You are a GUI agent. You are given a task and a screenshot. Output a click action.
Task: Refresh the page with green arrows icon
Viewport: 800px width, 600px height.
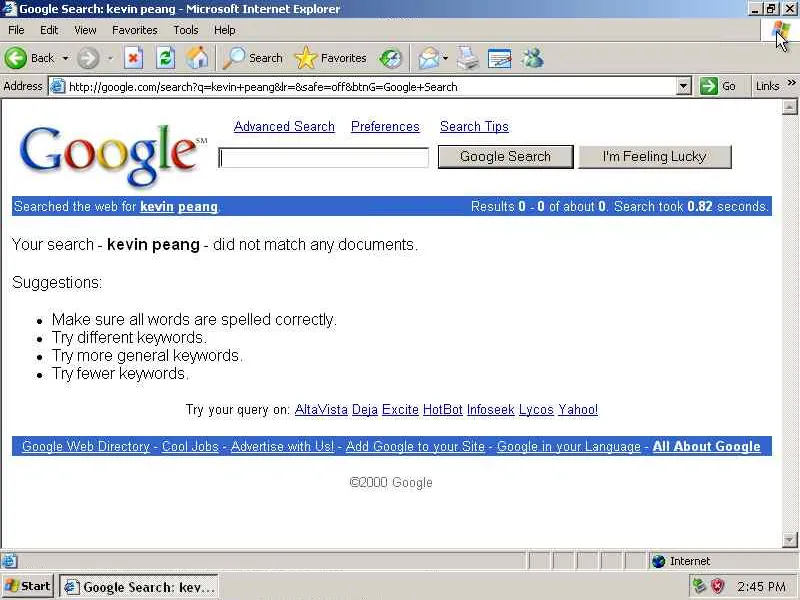[x=165, y=58]
